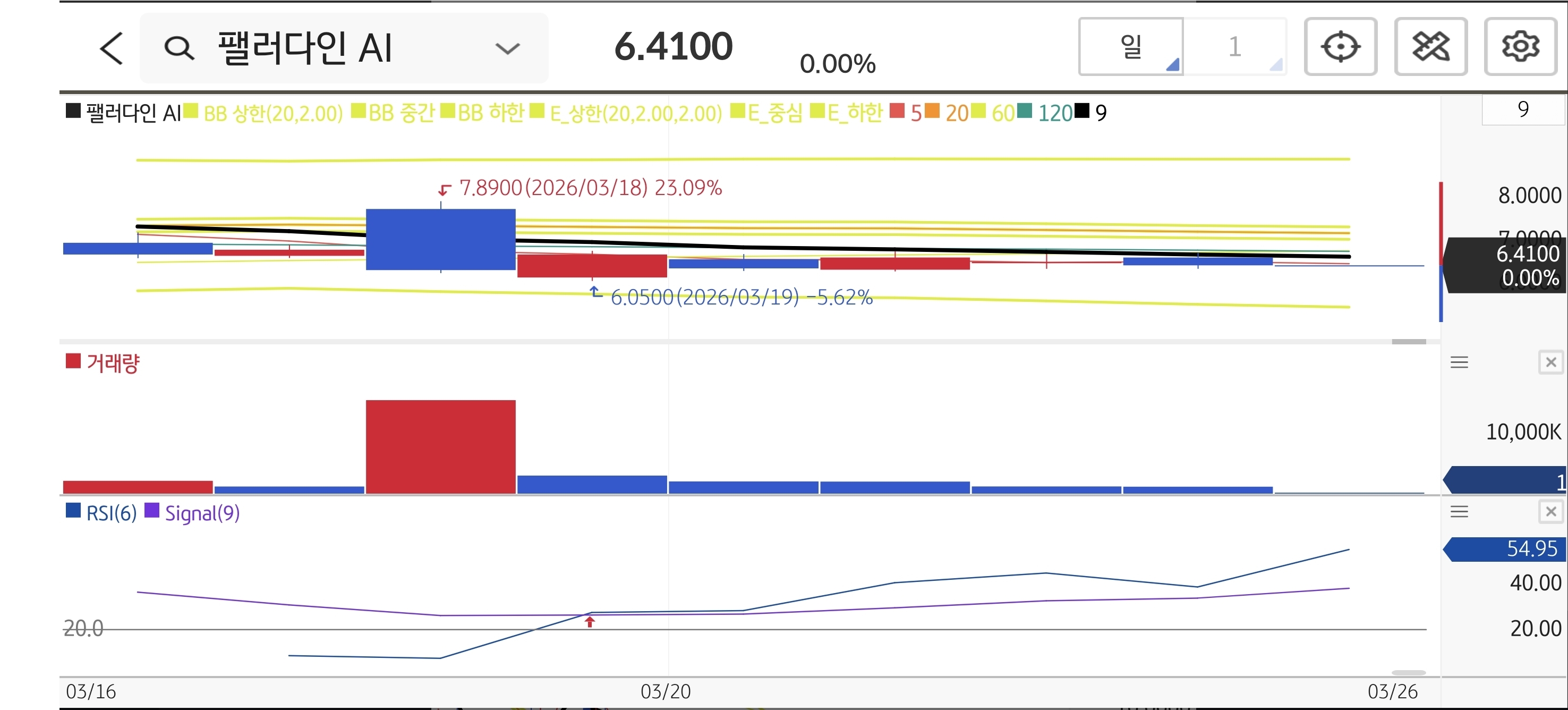
Task: Click the large 03/18 volume bar
Action: click(x=440, y=446)
